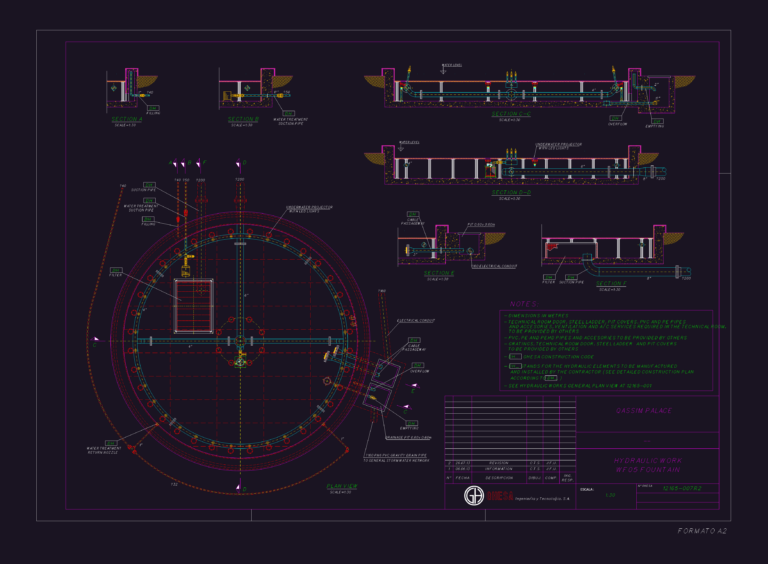The image size is (768, 564).
Task: Select the WATER TREATMENT SUCTION PIPE label in Section B
Action: point(290,121)
